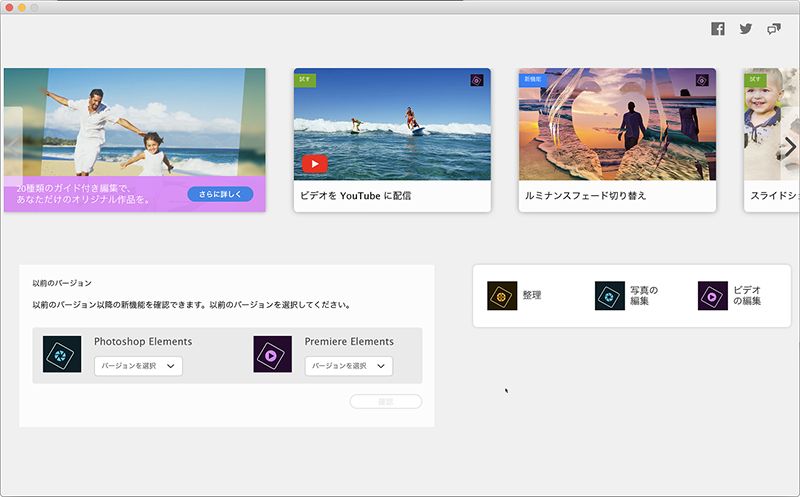
Task: Click the 20種類のガイド付き編集 banner text
Action: pyautogui.click(x=83, y=194)
